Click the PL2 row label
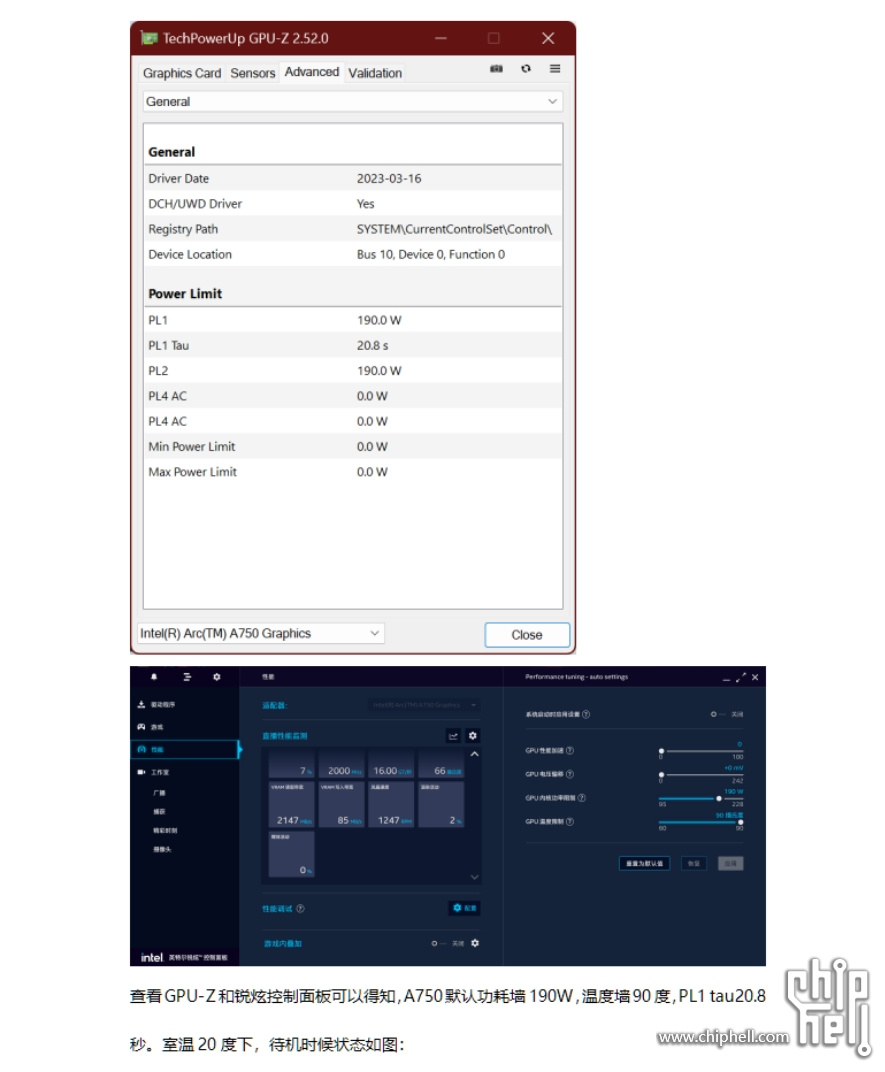Image resolution: width=885 pixels, height=1072 pixels. 158,371
